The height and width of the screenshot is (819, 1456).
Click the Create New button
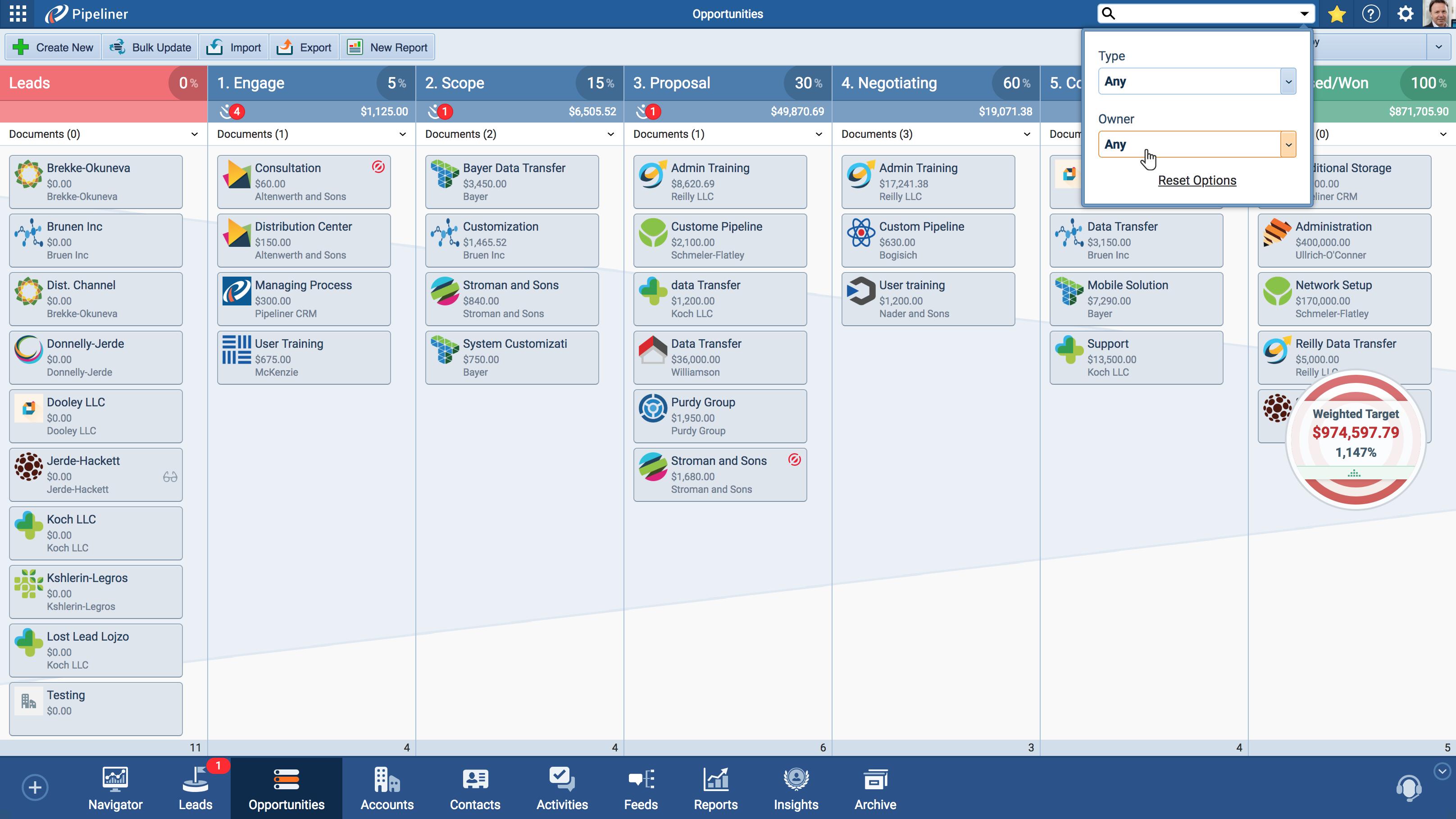[x=53, y=47]
